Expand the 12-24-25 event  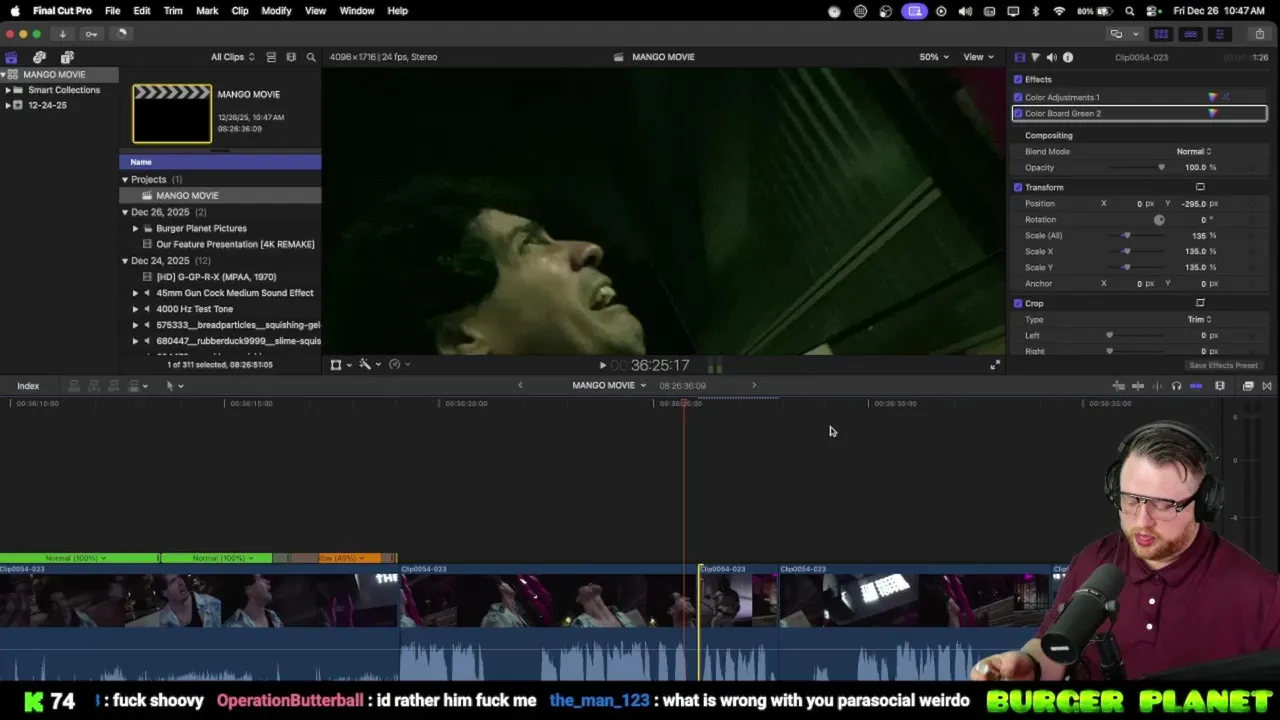(8, 105)
